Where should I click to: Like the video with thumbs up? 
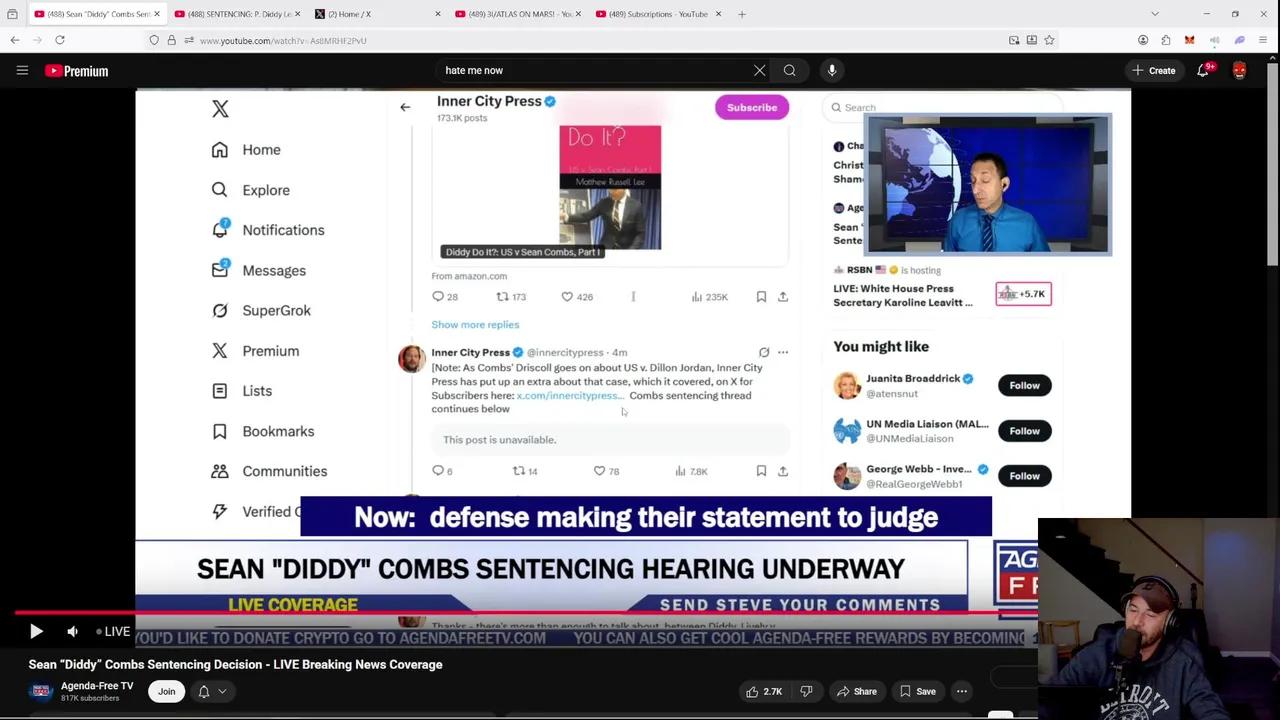(764, 691)
